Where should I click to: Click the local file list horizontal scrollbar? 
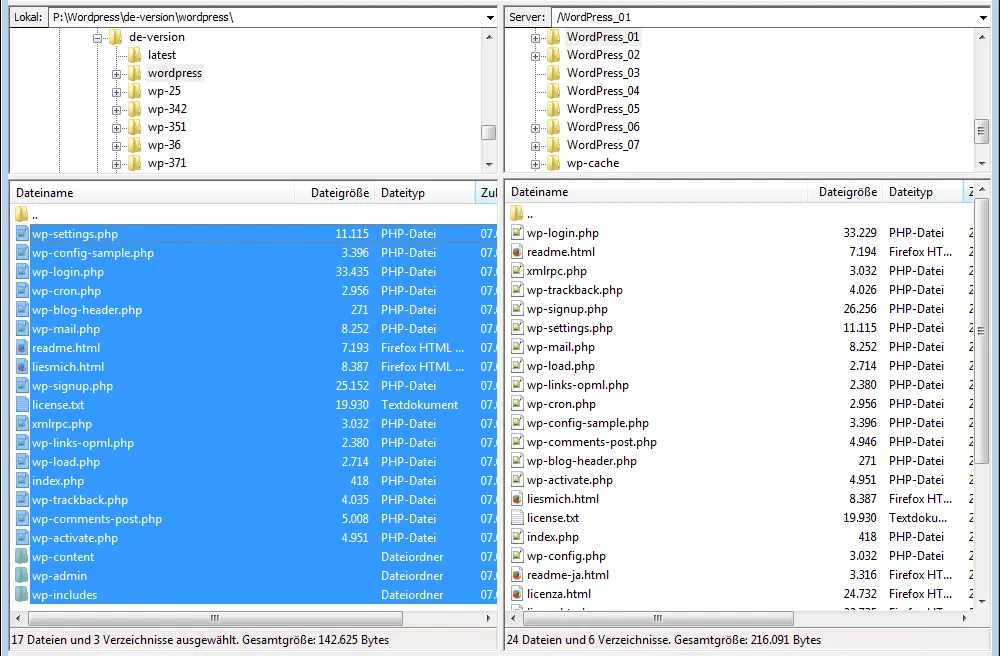[x=216, y=618]
